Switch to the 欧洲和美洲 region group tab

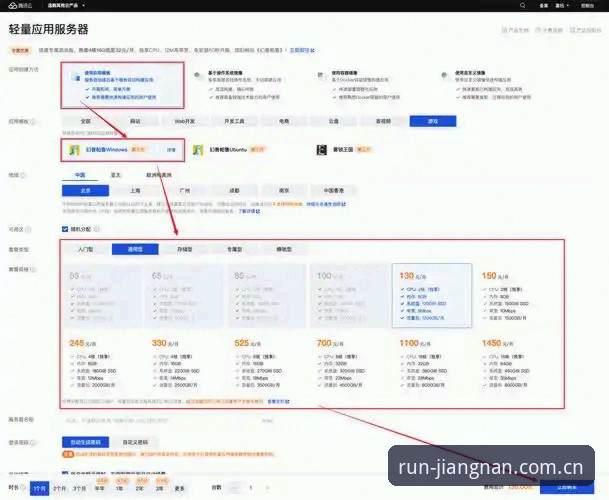point(158,175)
